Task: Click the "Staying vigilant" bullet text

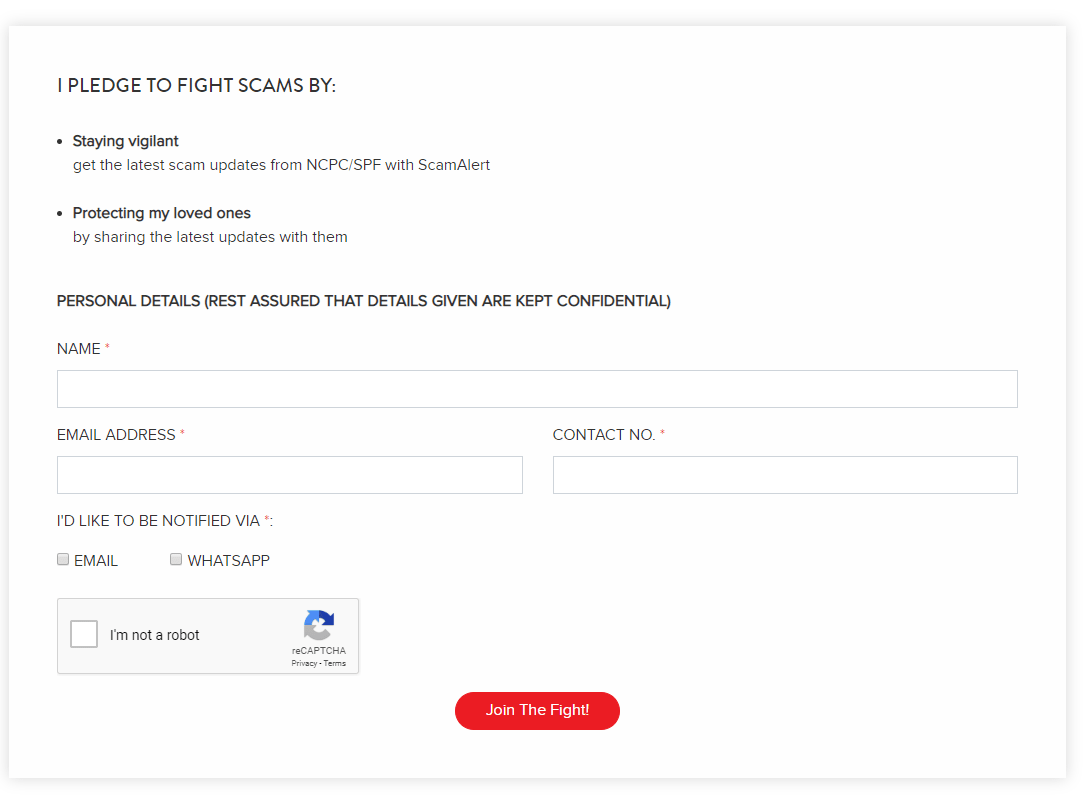Action: (126, 141)
